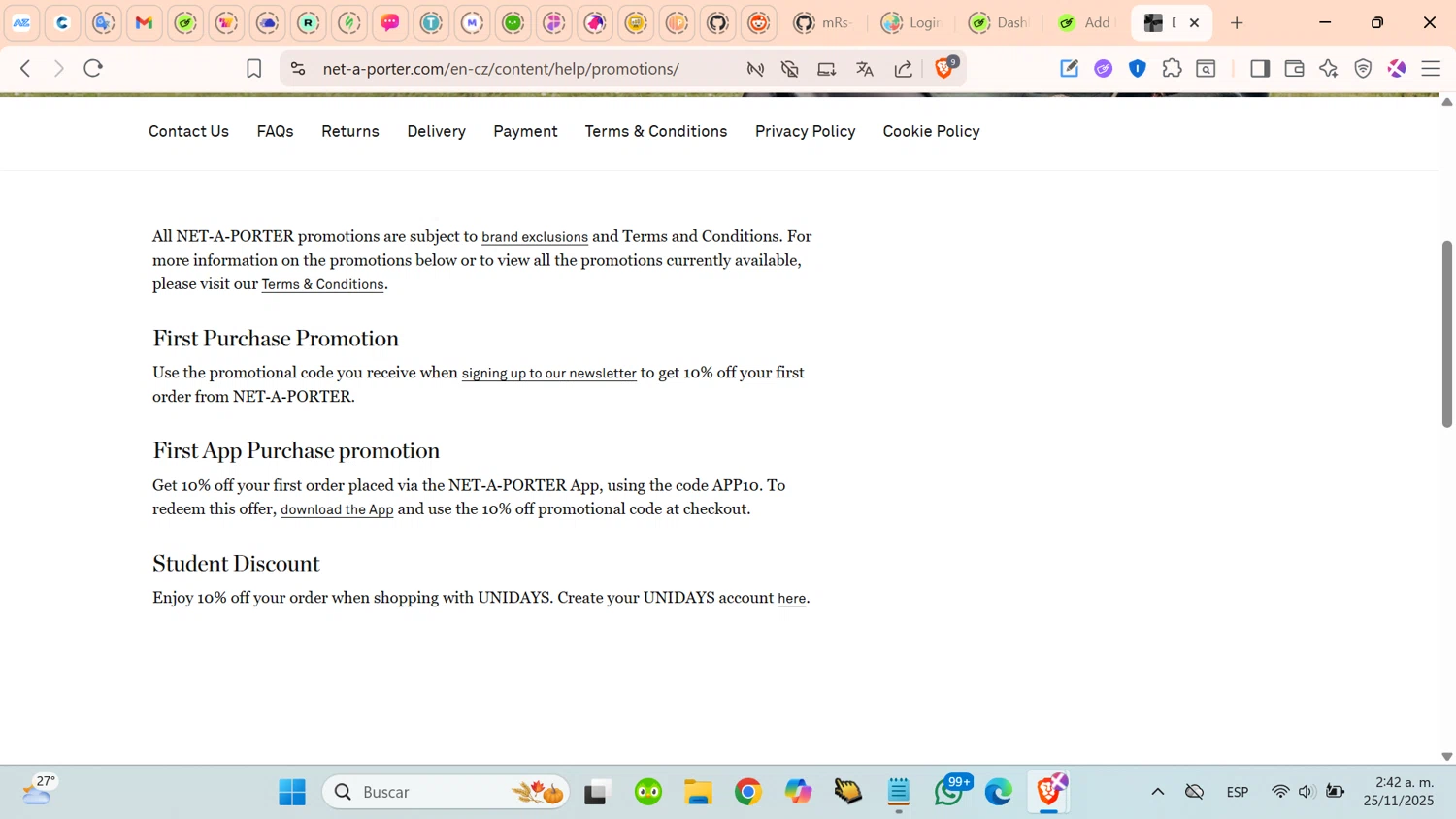Viewport: 1456px width, 819px height.
Task: Go to the Delivery page
Action: point(436,131)
